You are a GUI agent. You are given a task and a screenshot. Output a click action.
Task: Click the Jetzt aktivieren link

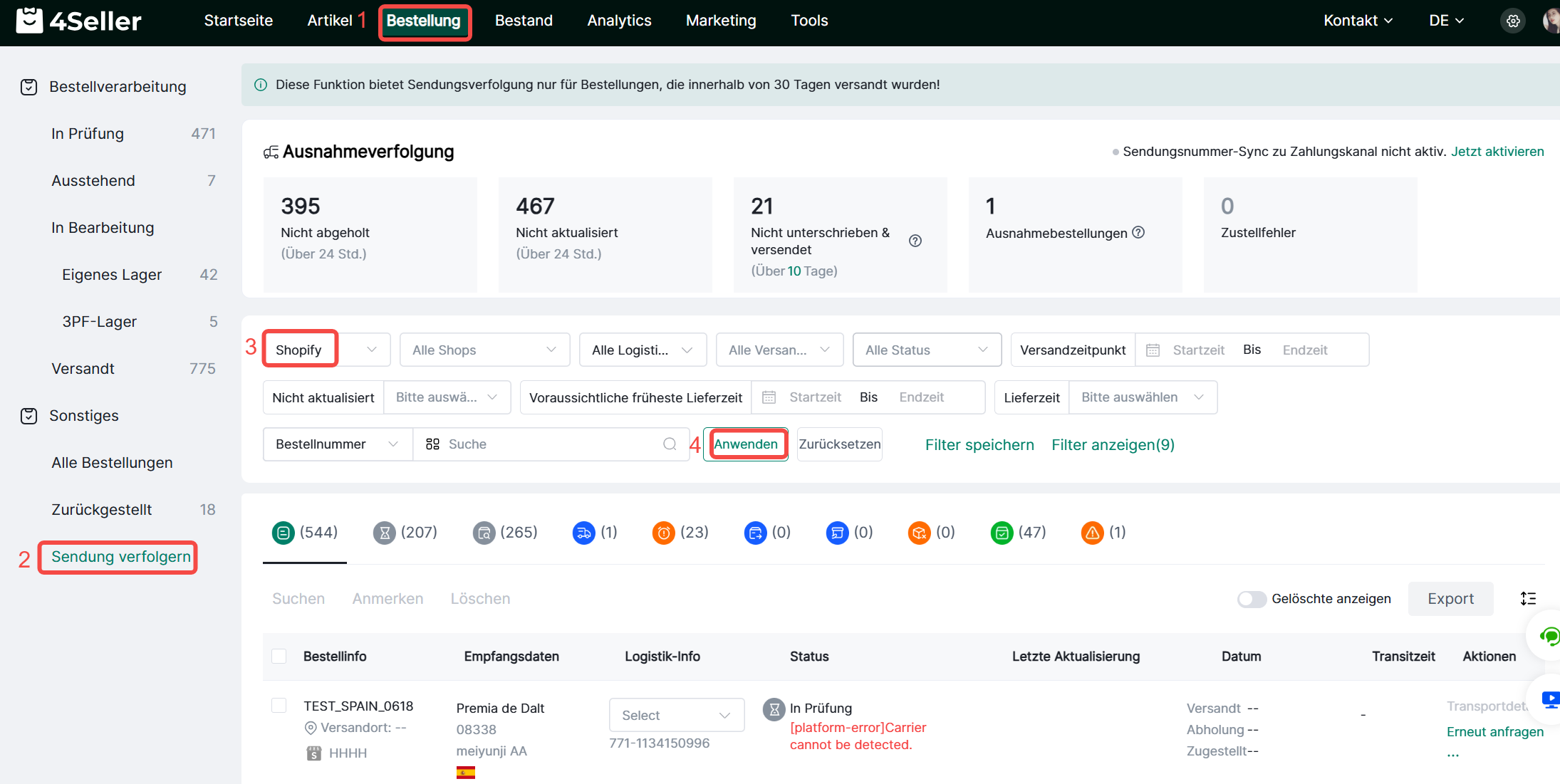click(x=1497, y=152)
